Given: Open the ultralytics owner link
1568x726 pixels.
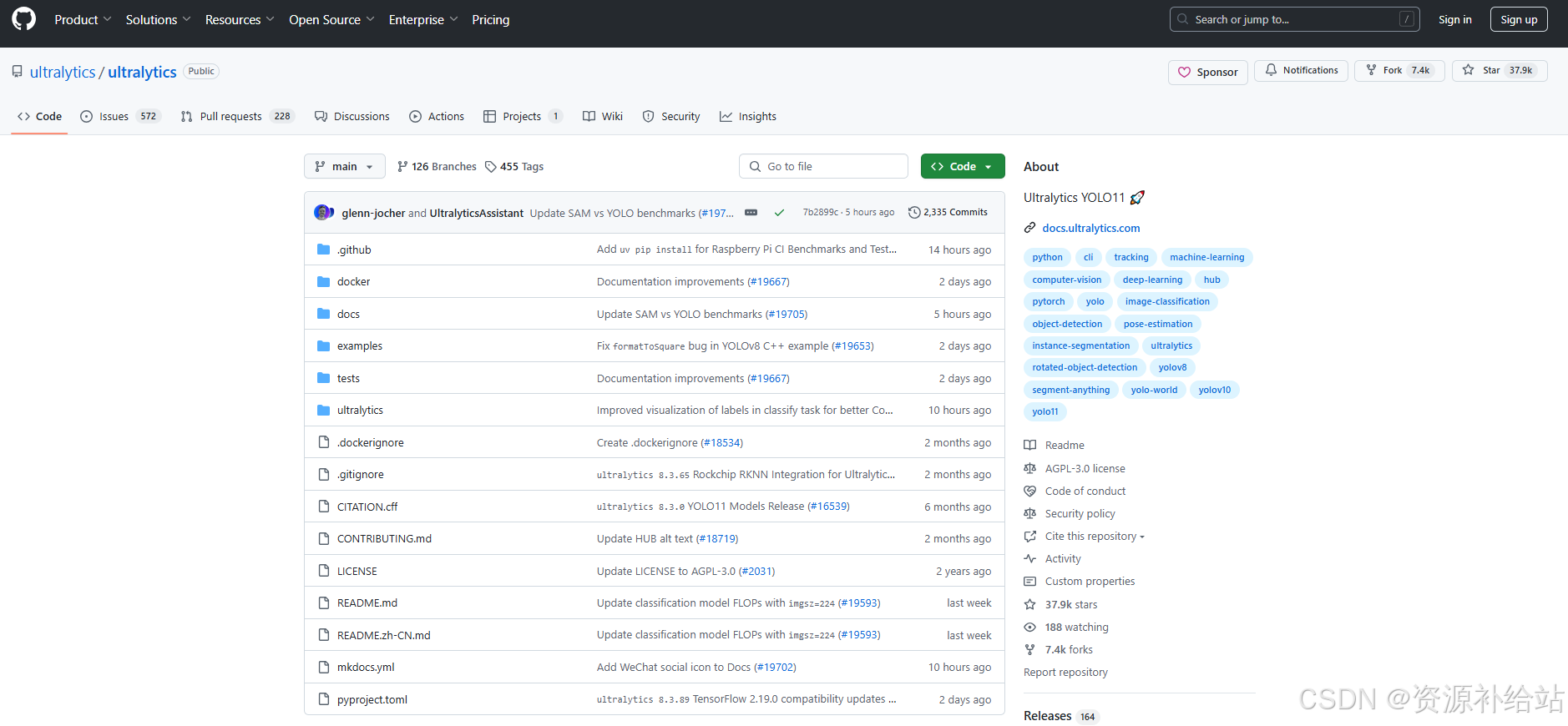Looking at the screenshot, I should 63,72.
